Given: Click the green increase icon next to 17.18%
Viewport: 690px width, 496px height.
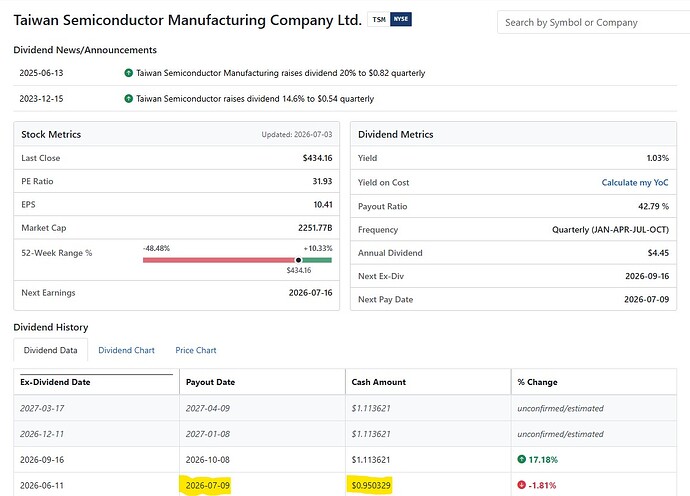Looking at the screenshot, I should [521, 459].
